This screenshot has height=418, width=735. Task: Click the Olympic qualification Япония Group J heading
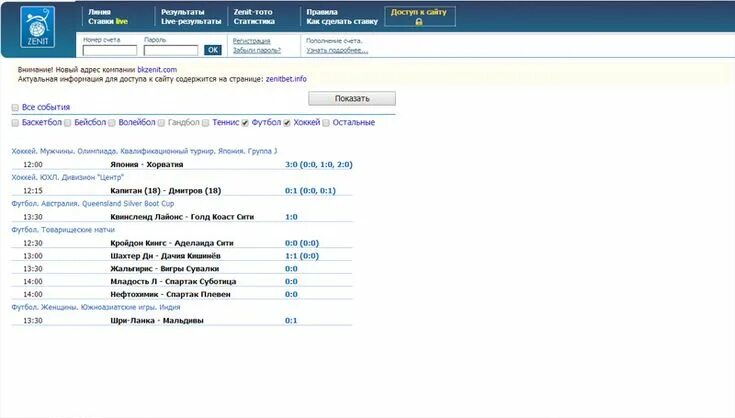point(144,151)
